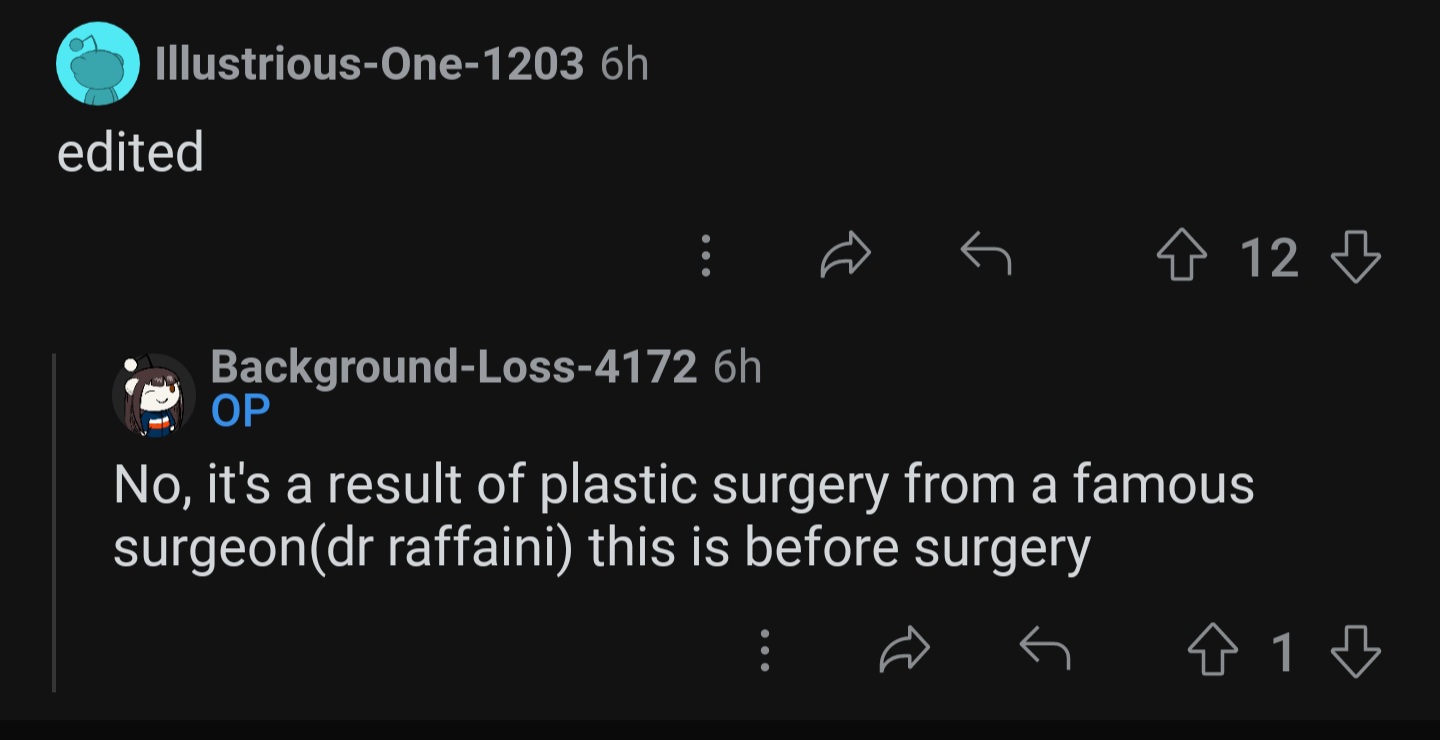
Task: Tap the 12 vote count
Action: 1269,258
